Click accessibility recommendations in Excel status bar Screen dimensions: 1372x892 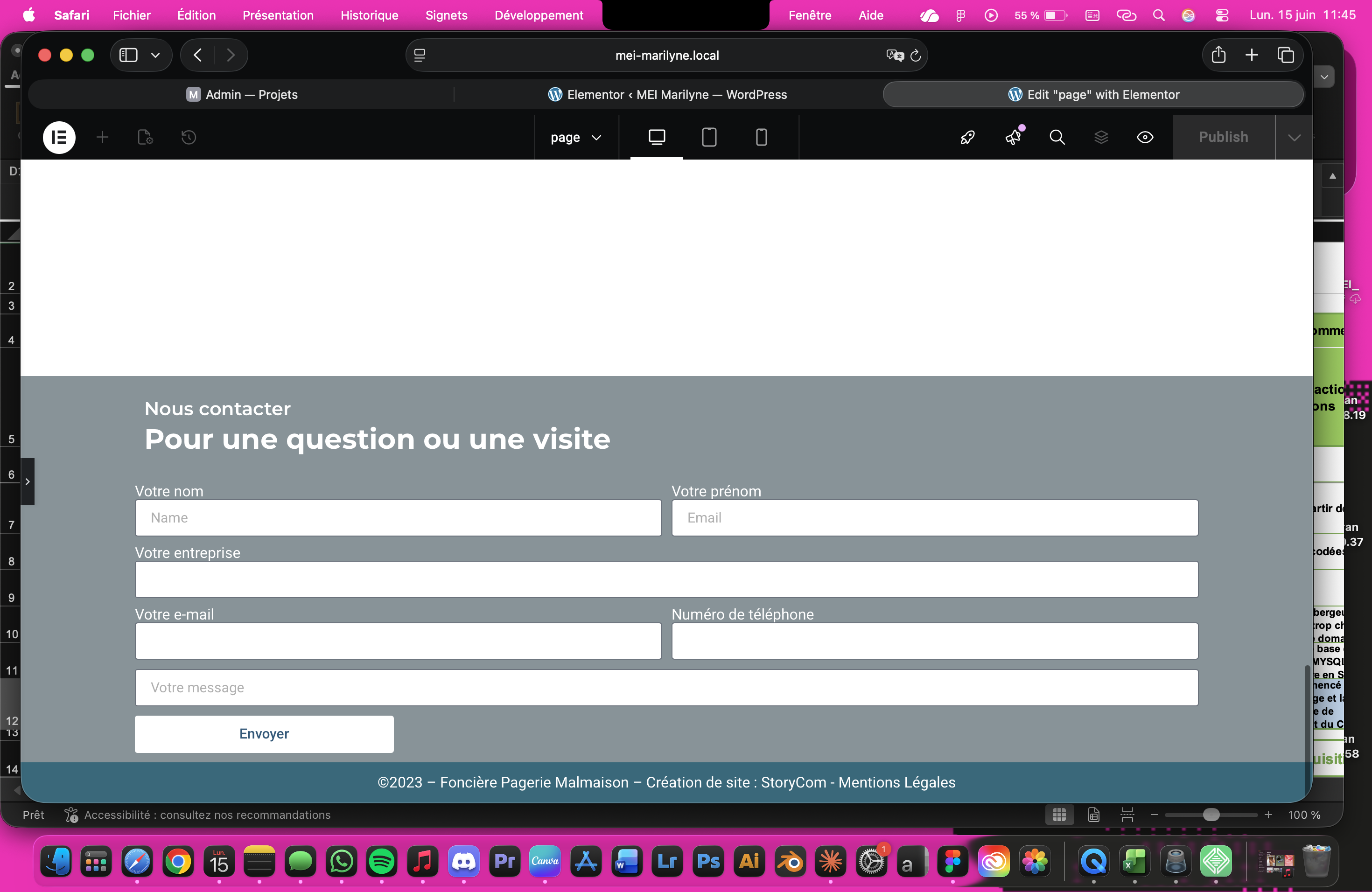(198, 815)
